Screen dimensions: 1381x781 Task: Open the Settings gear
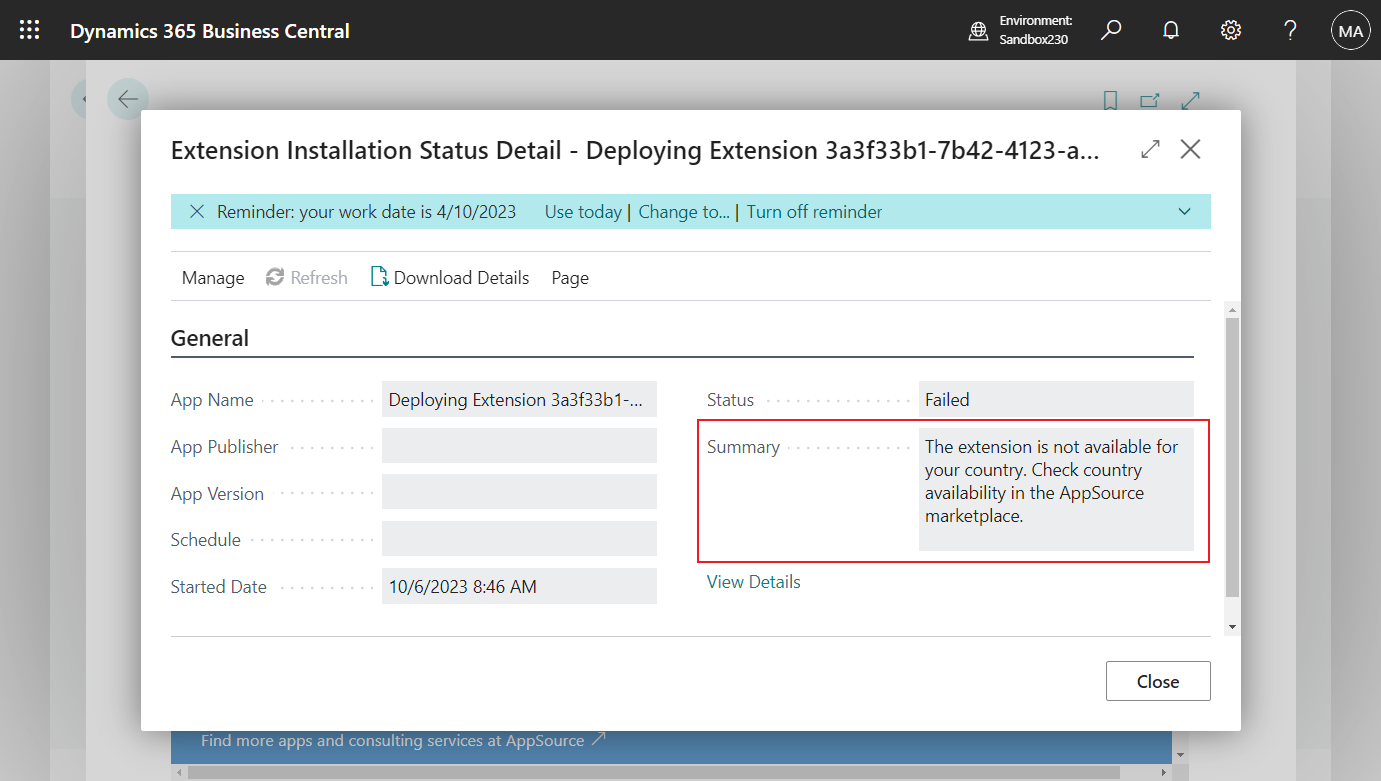tap(1230, 30)
